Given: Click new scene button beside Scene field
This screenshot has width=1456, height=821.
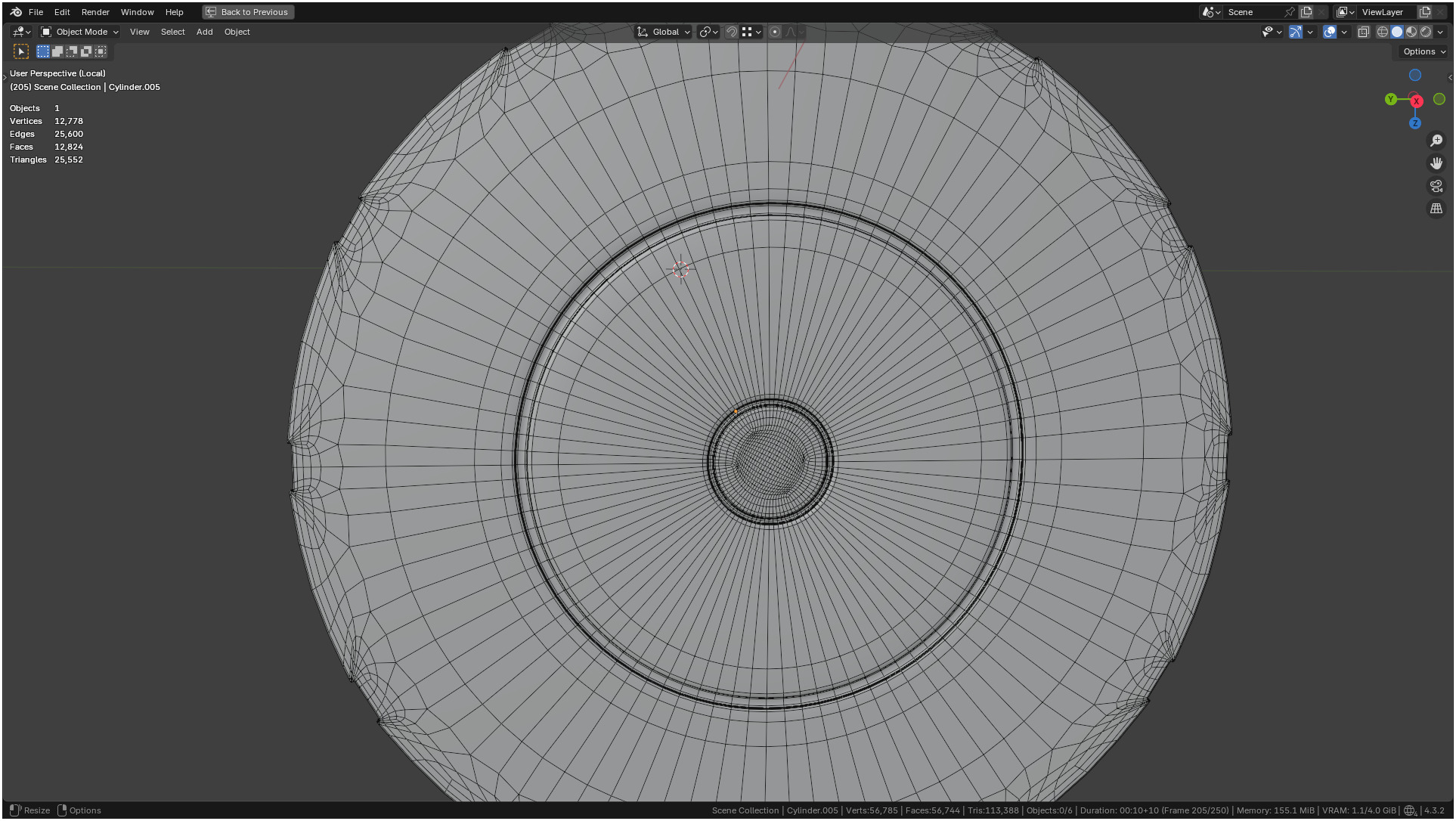Looking at the screenshot, I should (1306, 12).
